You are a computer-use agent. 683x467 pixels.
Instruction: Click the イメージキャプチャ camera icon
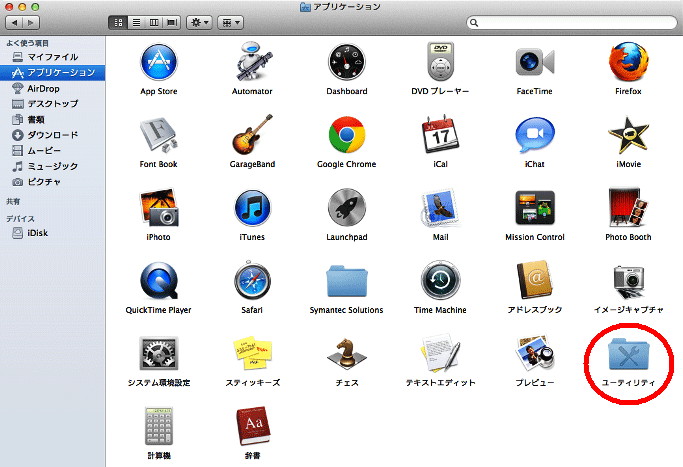(628, 281)
